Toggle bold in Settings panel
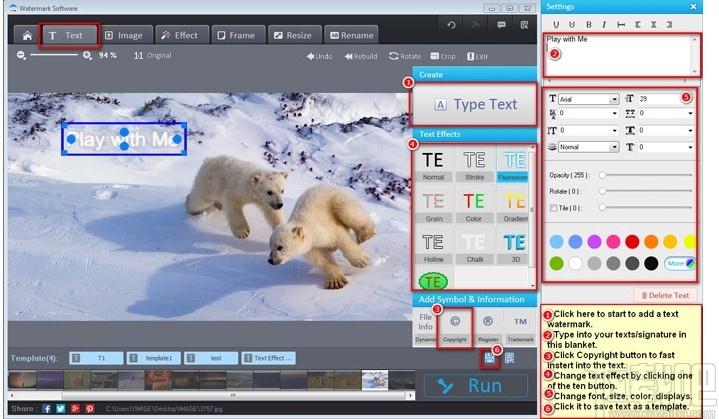The height and width of the screenshot is (419, 719). tap(588, 24)
